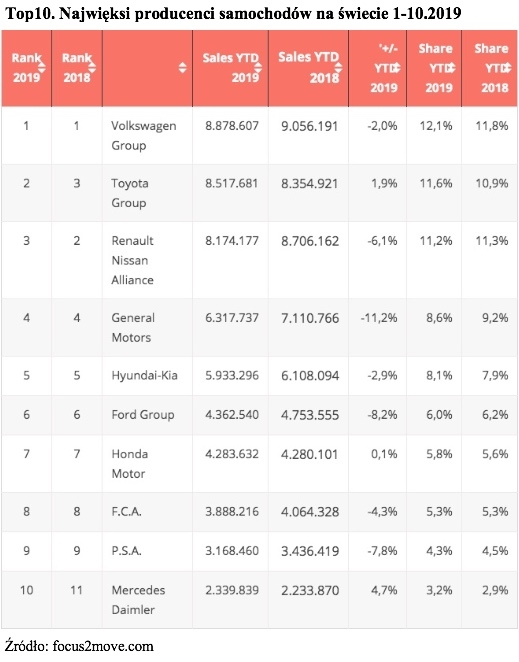The width and height of the screenshot is (519, 662).
Task: Select Ford Group sales 4.362.540
Action: coord(232,415)
